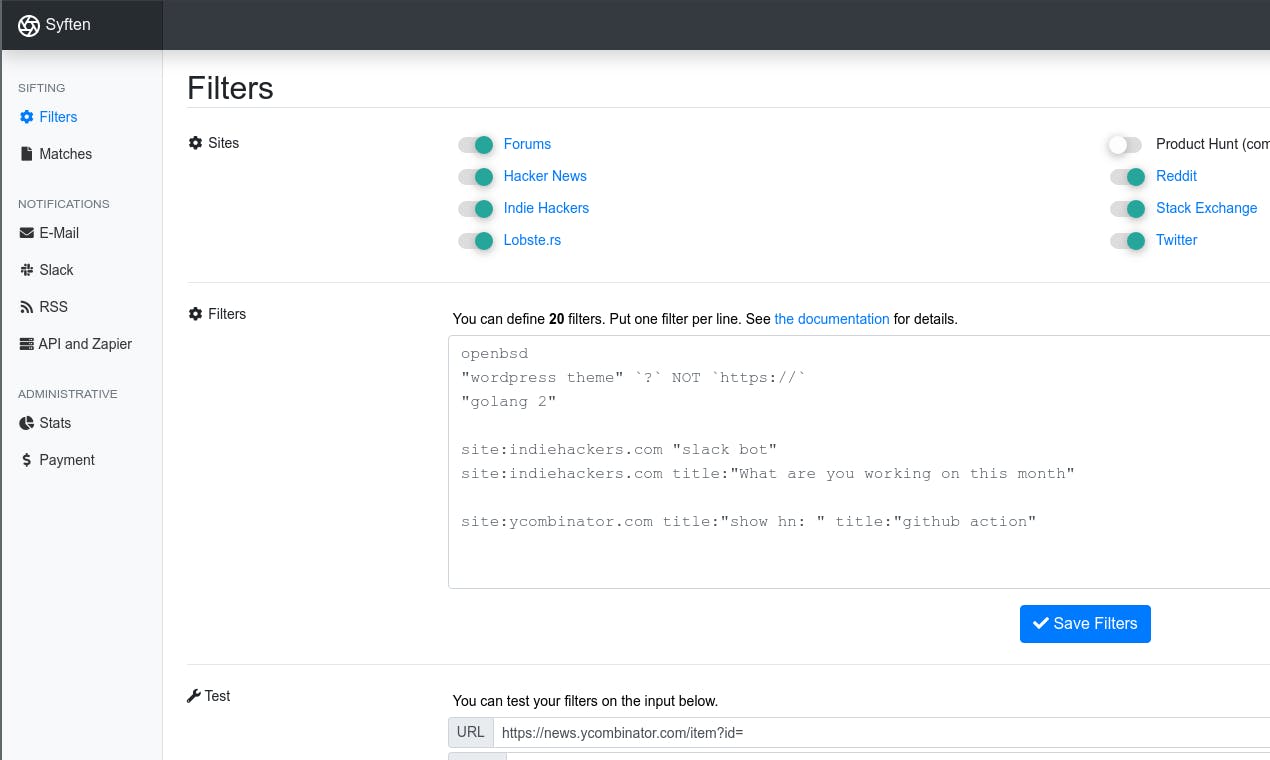
Task: Click the RSS feed icon in sidebar
Action: point(27,307)
